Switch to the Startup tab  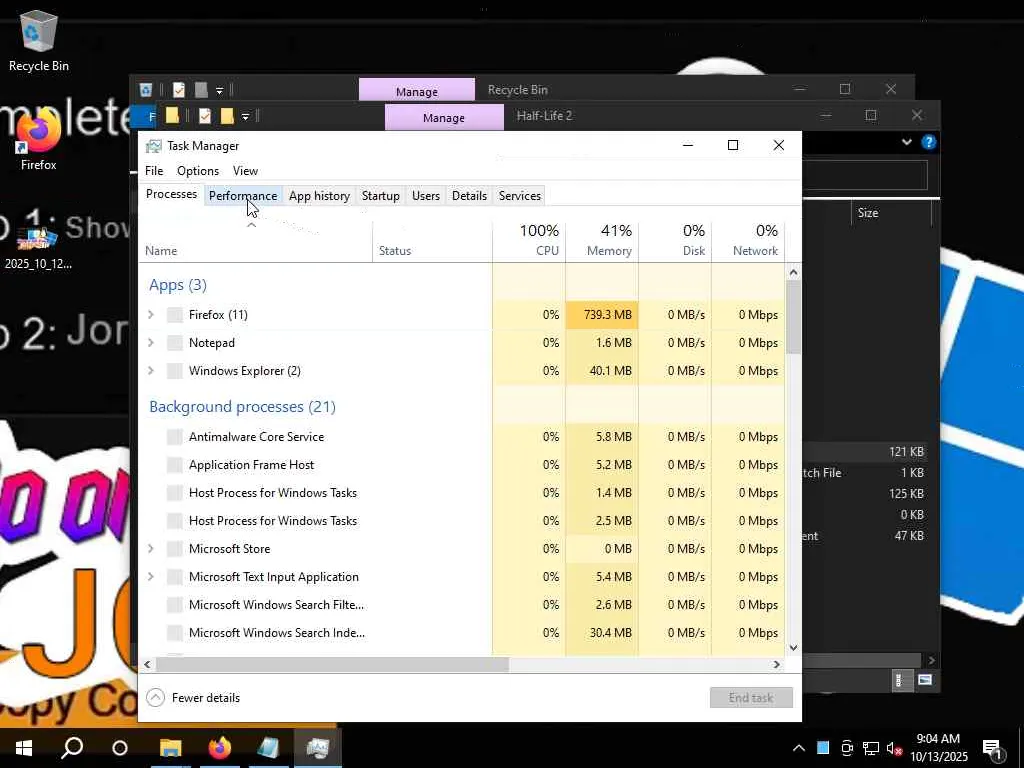pos(381,196)
